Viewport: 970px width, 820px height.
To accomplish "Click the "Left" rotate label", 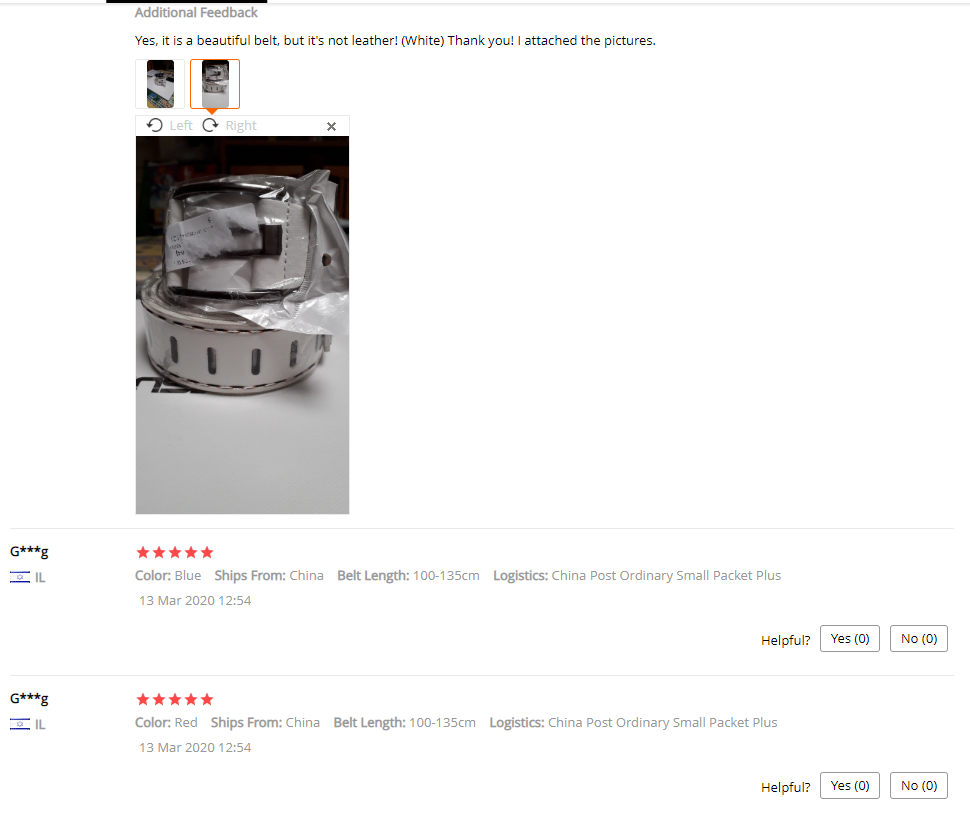I will (x=181, y=126).
